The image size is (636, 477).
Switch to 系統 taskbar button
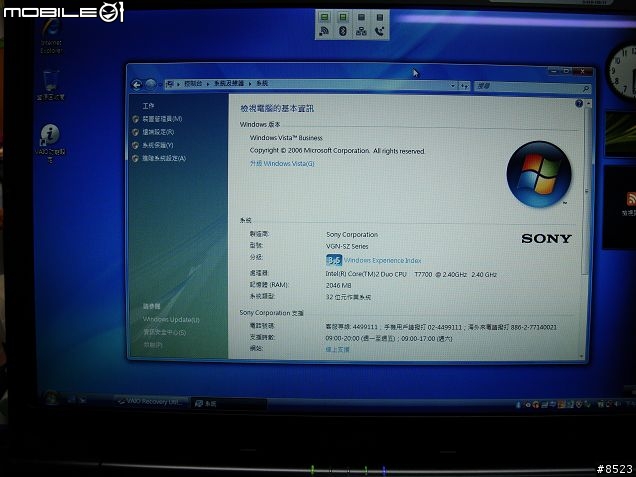[228, 404]
